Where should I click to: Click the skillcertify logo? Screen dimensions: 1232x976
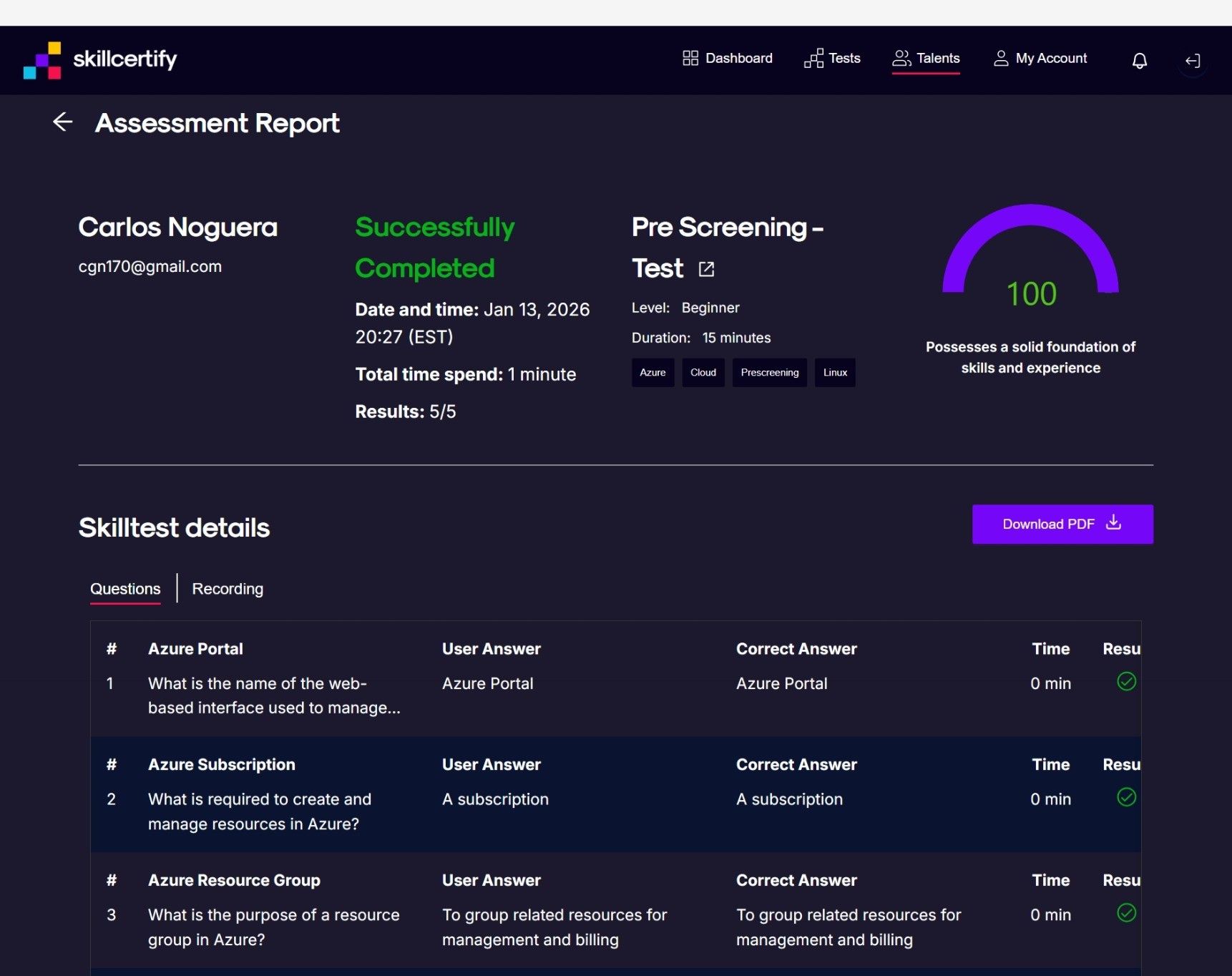(100, 59)
